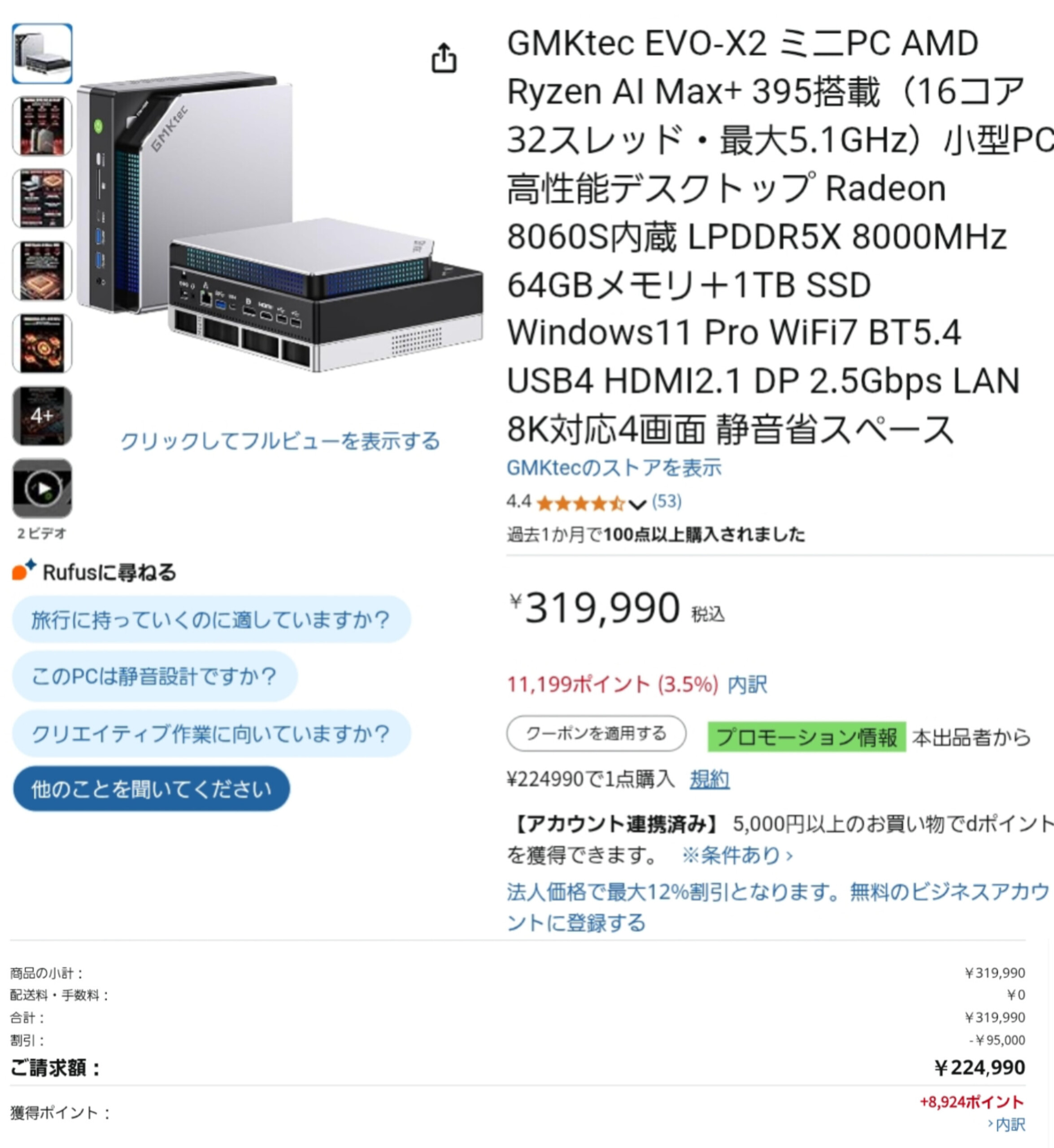Image resolution: width=1054 pixels, height=1148 pixels.
Task: Ask Rufus 旅行に持っていくのに適していますか？
Action: [x=211, y=619]
